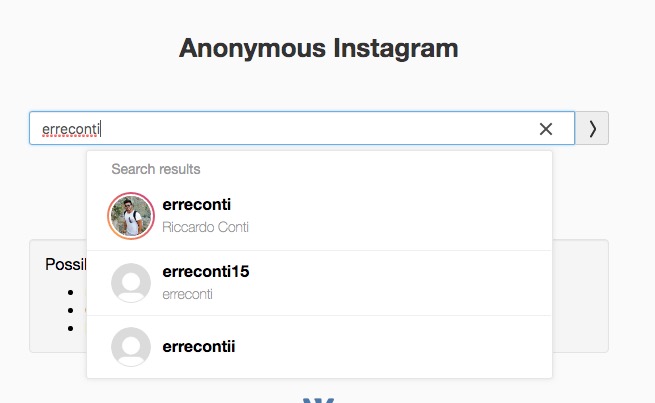655x403 pixels.
Task: Clear the search field with the X icon
Action: tap(546, 129)
